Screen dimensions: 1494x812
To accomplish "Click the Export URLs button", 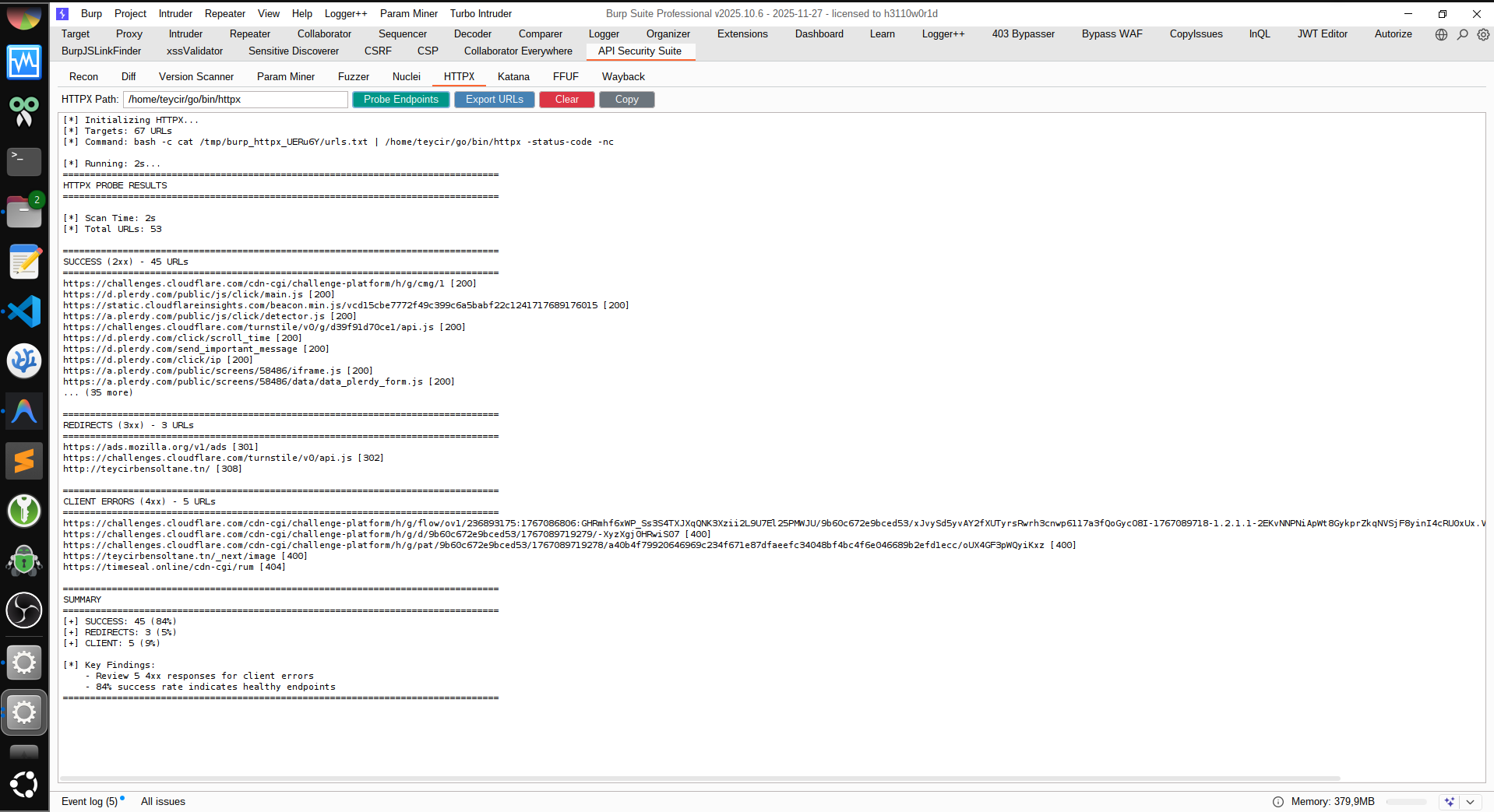I will coord(495,100).
